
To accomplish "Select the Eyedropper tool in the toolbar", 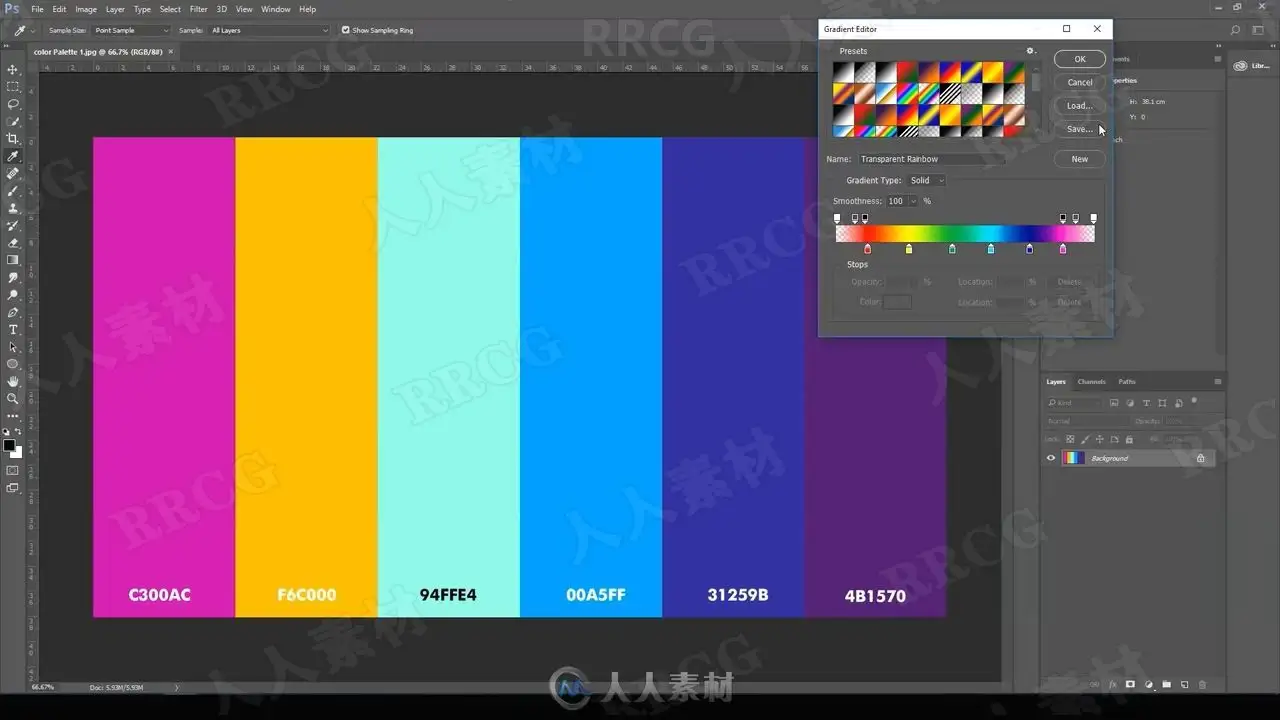I will pos(13,156).
